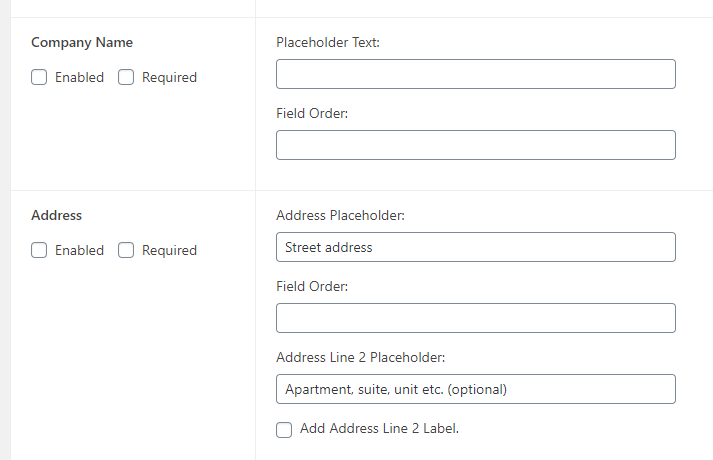The width and height of the screenshot is (713, 460).
Task: Select the Address Field Order input box
Action: [475, 318]
